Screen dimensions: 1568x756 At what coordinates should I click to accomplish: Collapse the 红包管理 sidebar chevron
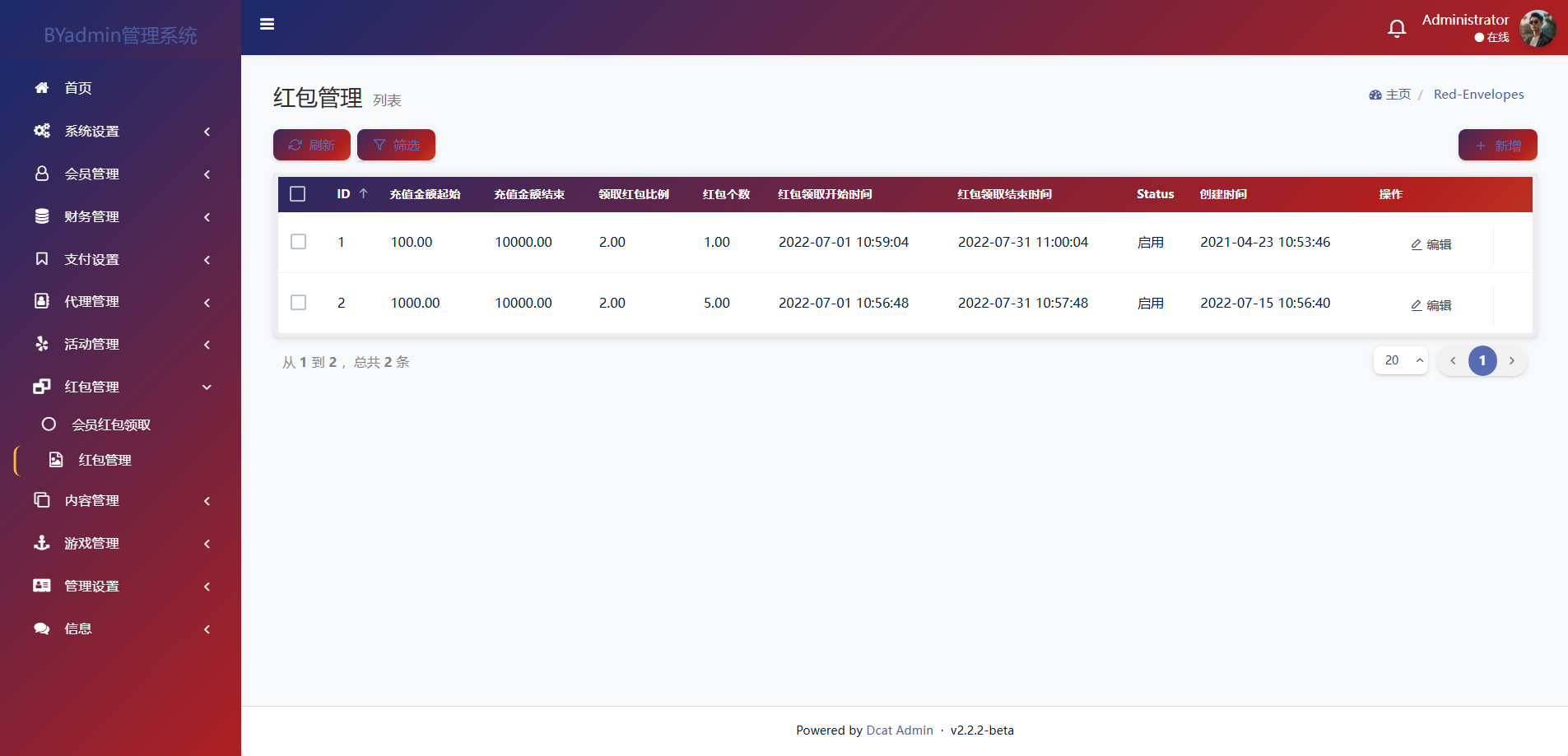[207, 387]
